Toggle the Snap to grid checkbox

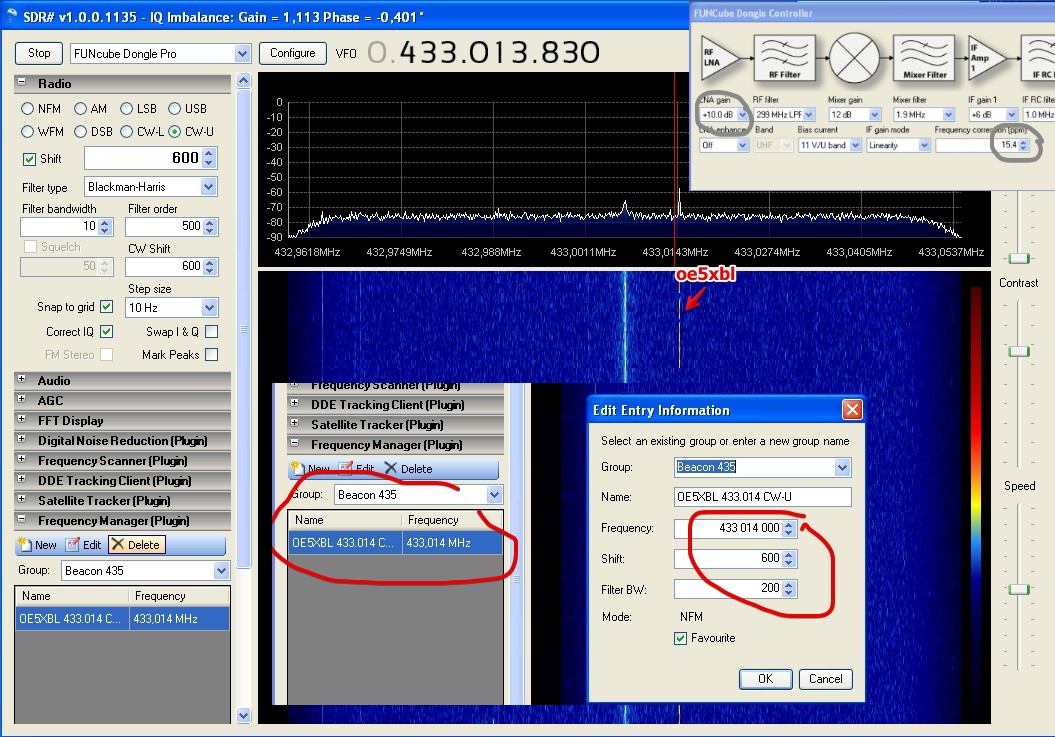tap(106, 306)
